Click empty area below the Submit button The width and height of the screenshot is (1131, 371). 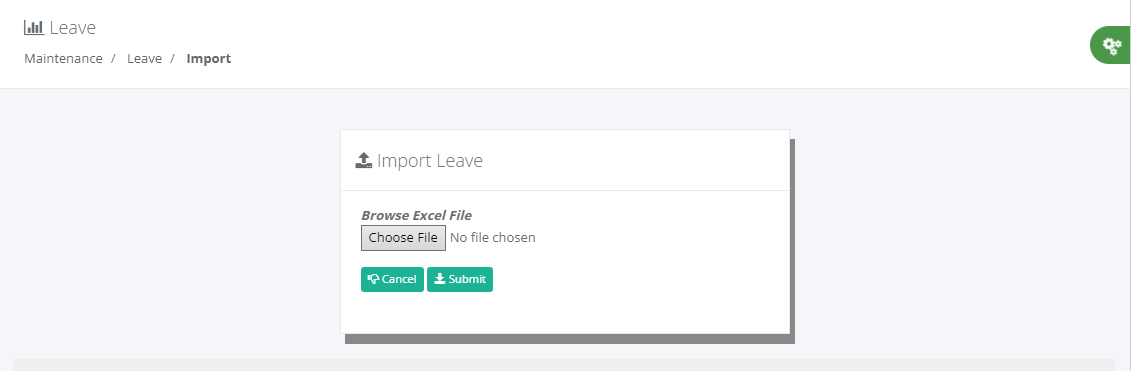coord(565,313)
